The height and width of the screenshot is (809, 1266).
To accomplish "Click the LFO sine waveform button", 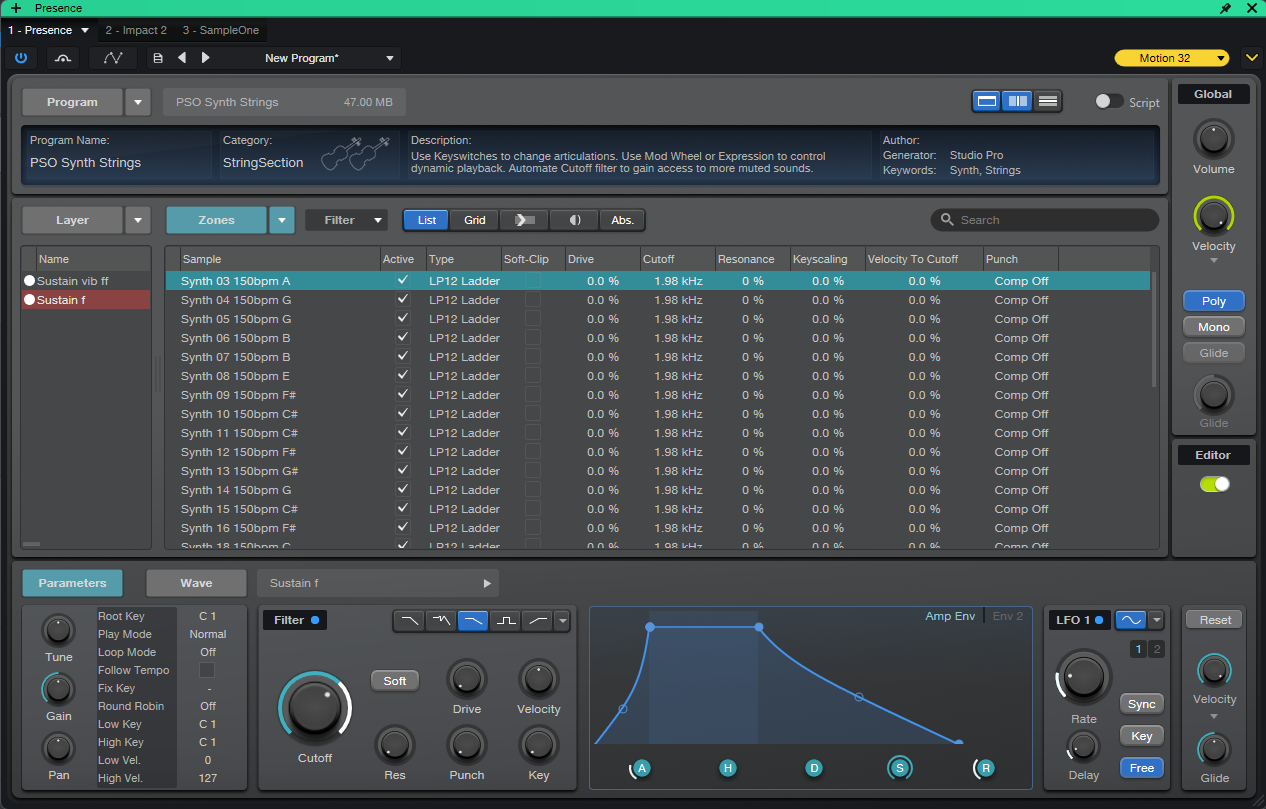I will (x=1131, y=620).
